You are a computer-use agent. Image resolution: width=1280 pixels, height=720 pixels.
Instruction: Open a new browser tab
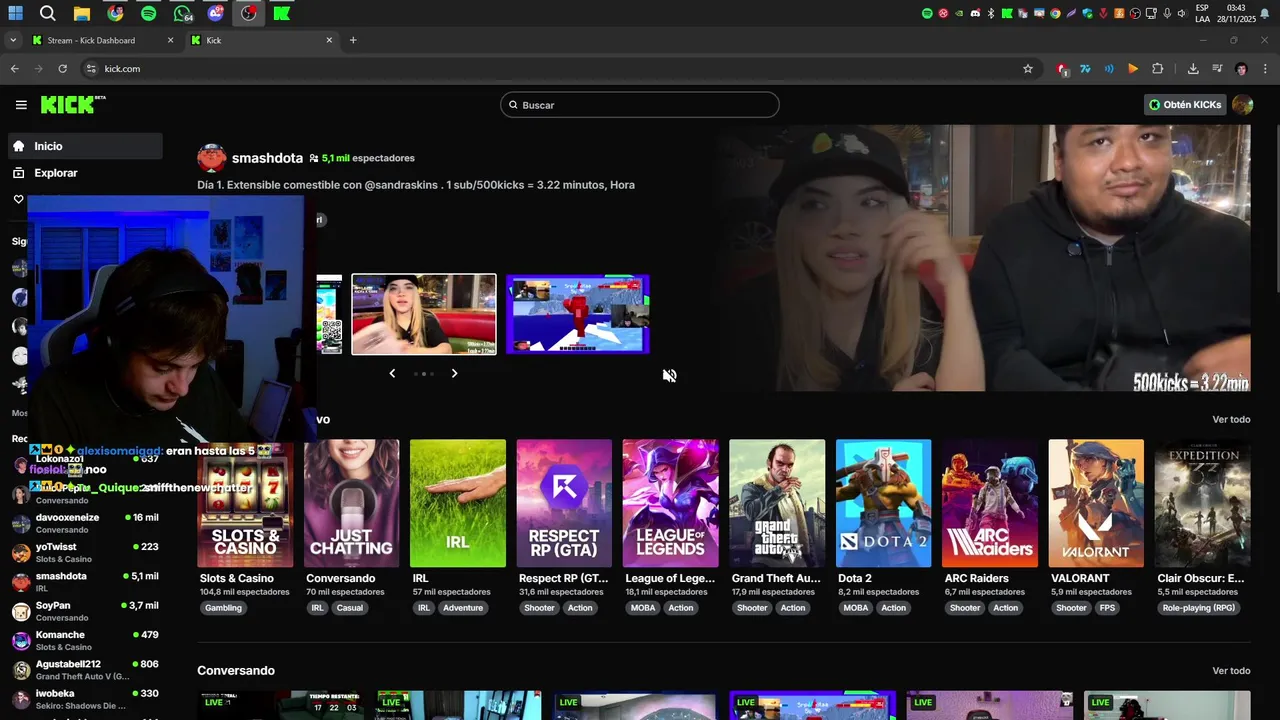pos(353,40)
